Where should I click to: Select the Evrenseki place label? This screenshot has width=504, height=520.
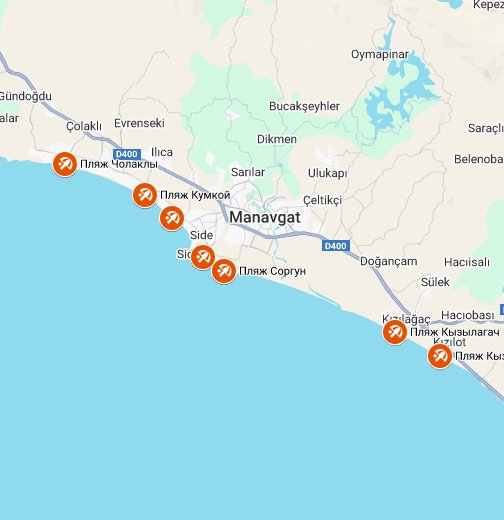click(x=139, y=123)
